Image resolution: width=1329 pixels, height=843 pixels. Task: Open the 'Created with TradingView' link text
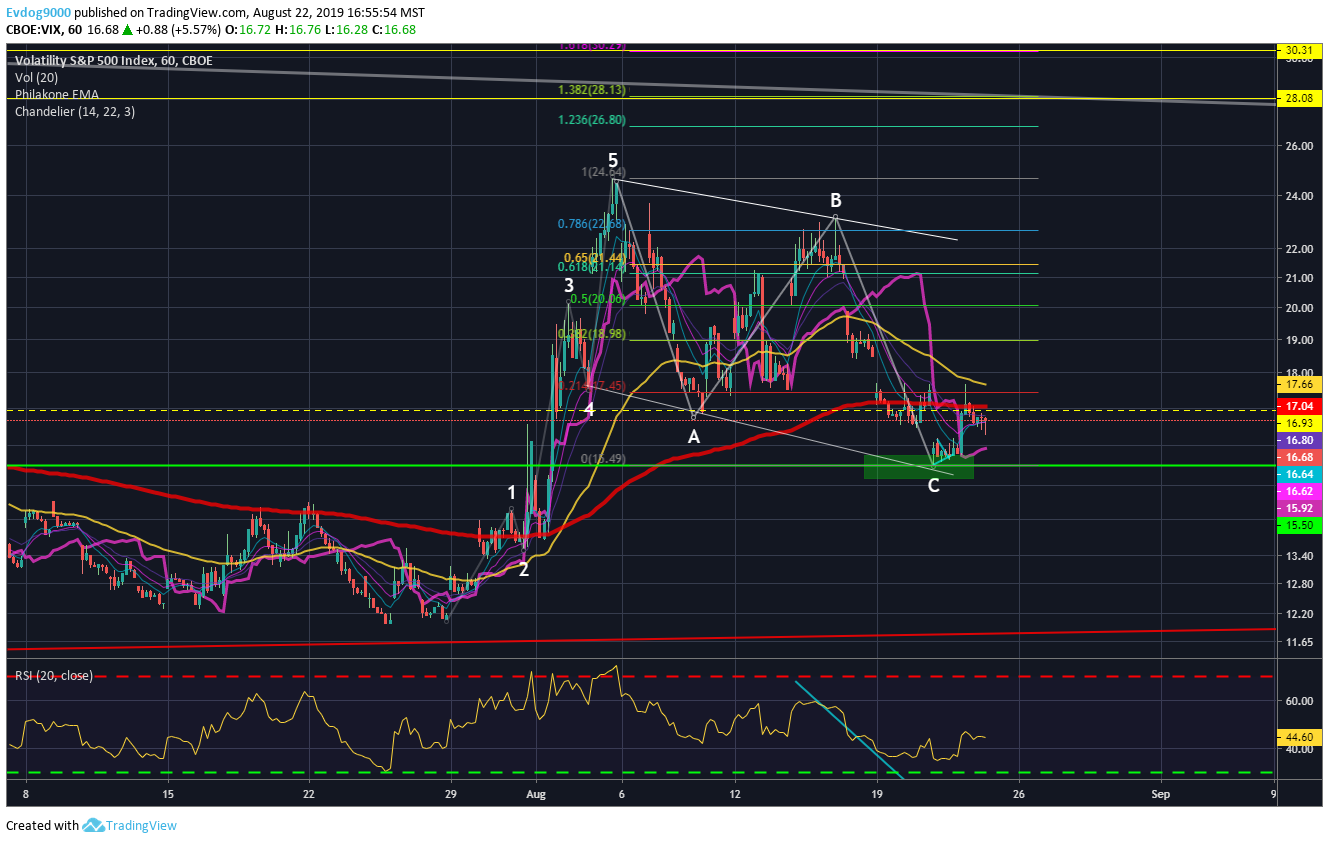pos(91,825)
